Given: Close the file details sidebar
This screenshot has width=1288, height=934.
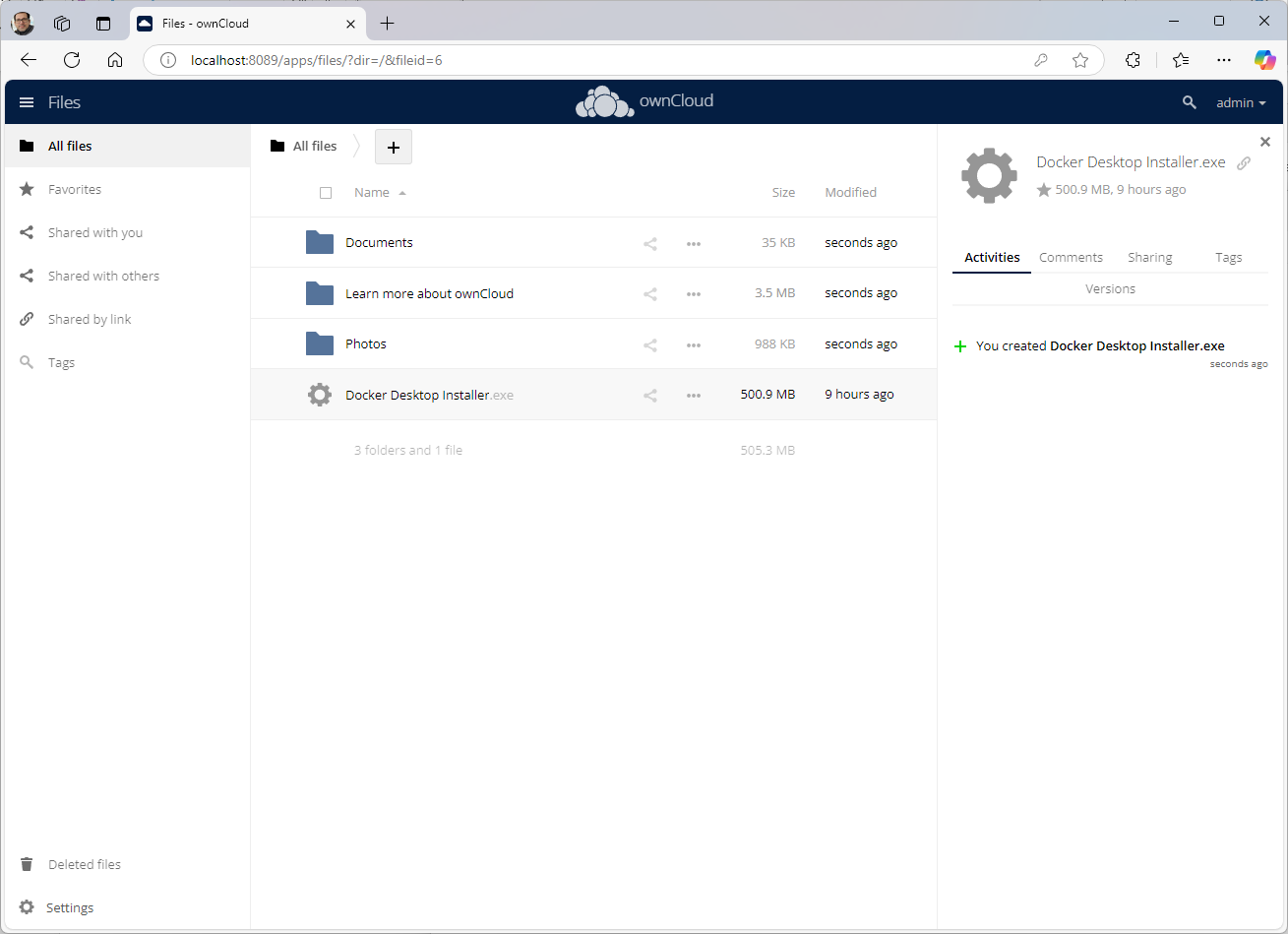Looking at the screenshot, I should [1265, 142].
